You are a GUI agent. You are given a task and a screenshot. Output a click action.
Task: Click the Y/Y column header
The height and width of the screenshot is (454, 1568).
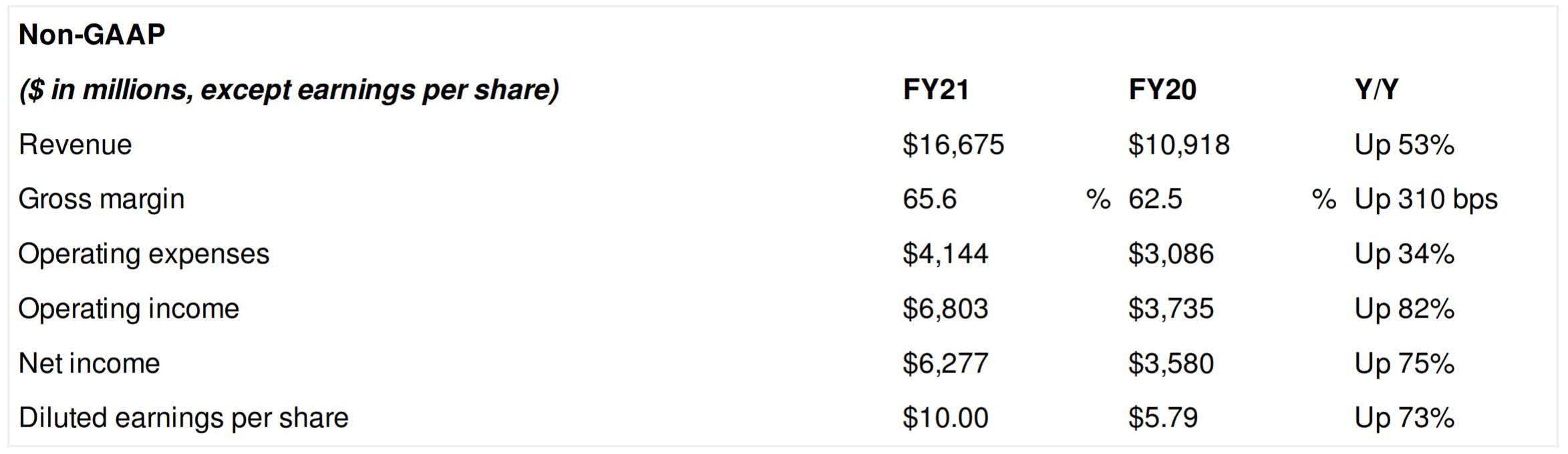[1376, 90]
